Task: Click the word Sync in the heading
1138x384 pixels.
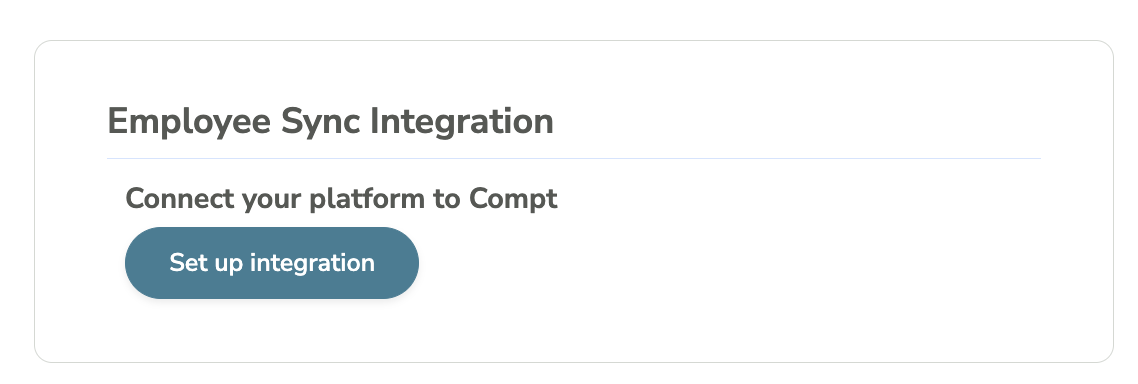Action: click(x=320, y=121)
